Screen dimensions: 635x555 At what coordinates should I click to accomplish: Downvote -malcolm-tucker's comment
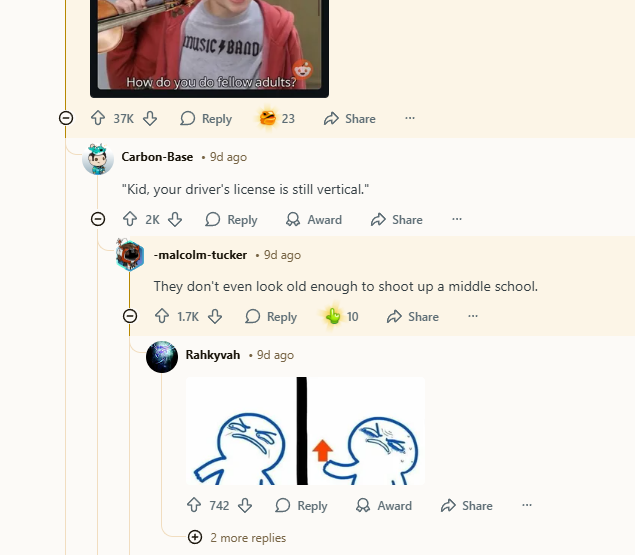[215, 316]
